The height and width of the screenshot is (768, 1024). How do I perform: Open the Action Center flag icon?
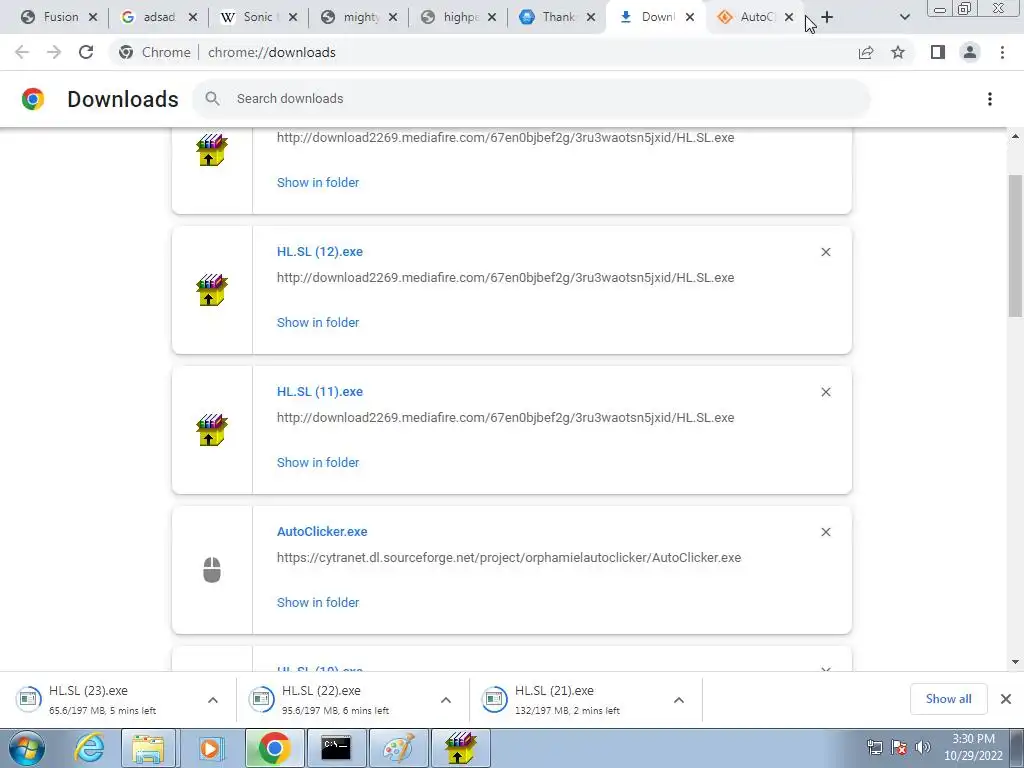coord(899,748)
